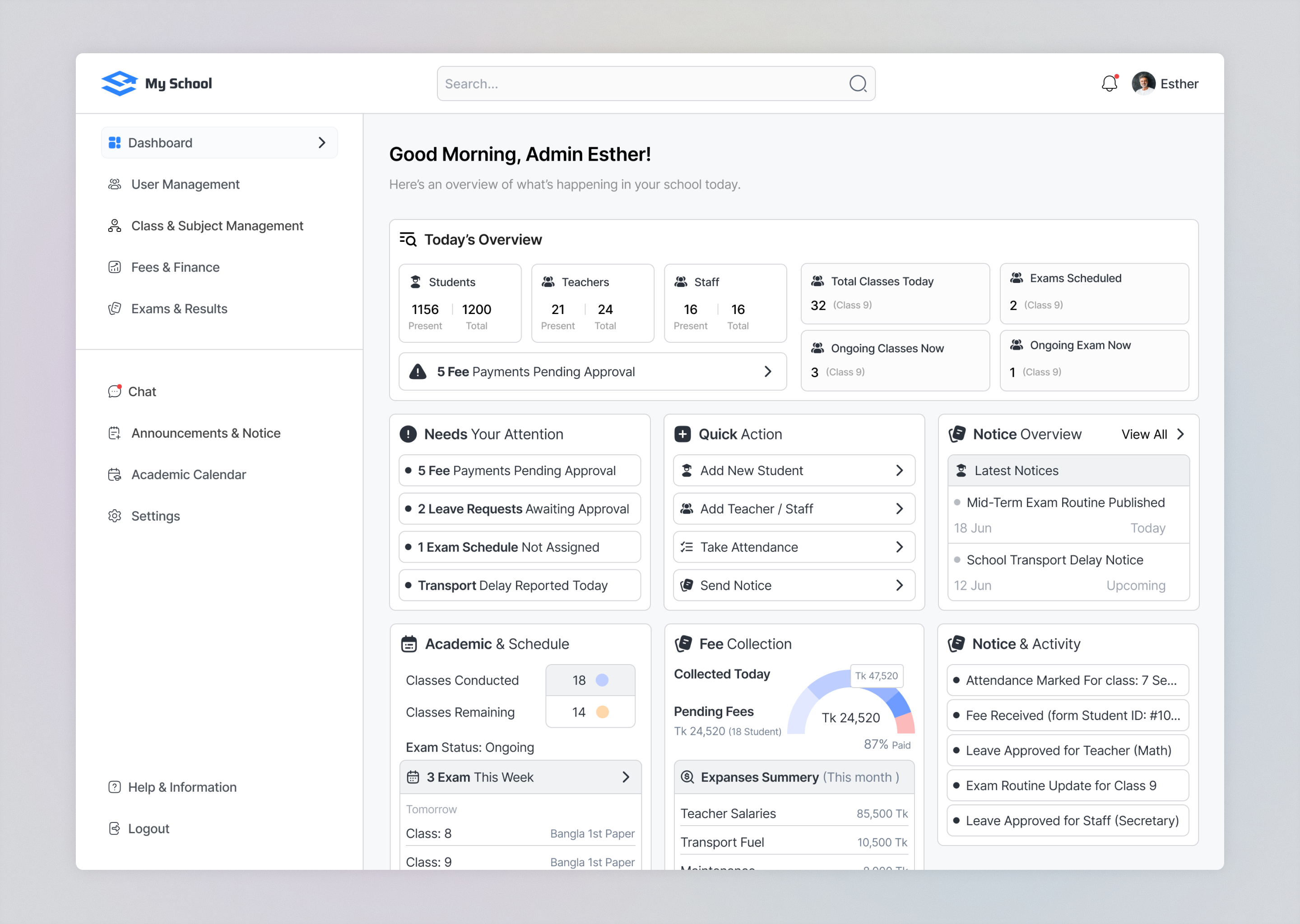Open Exam Routine Update for Class 9

[1068, 785]
